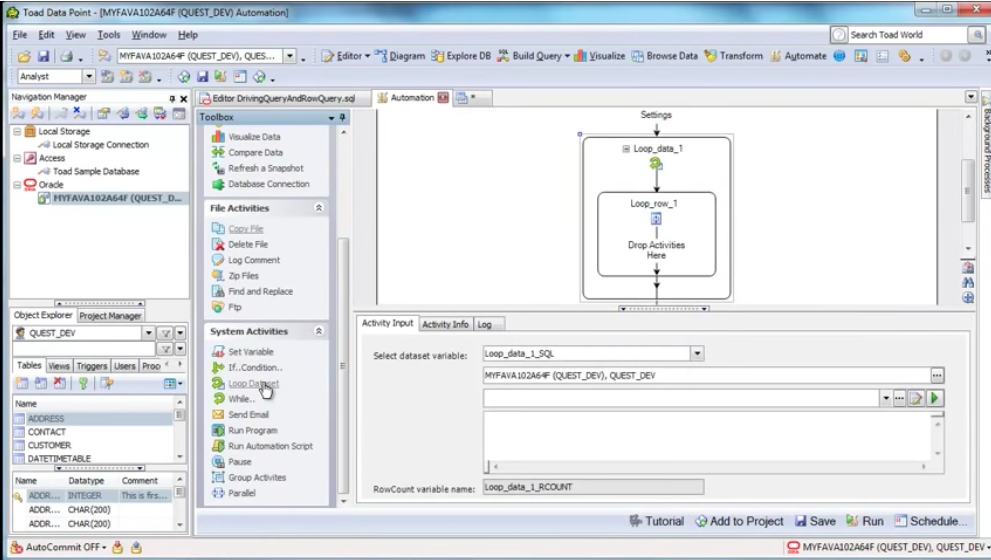Select the Send Email activity

coord(248,414)
